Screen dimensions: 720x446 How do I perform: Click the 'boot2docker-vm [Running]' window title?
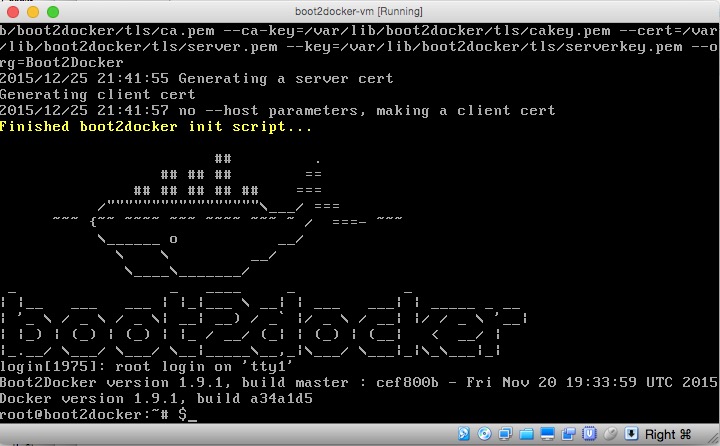pos(359,11)
